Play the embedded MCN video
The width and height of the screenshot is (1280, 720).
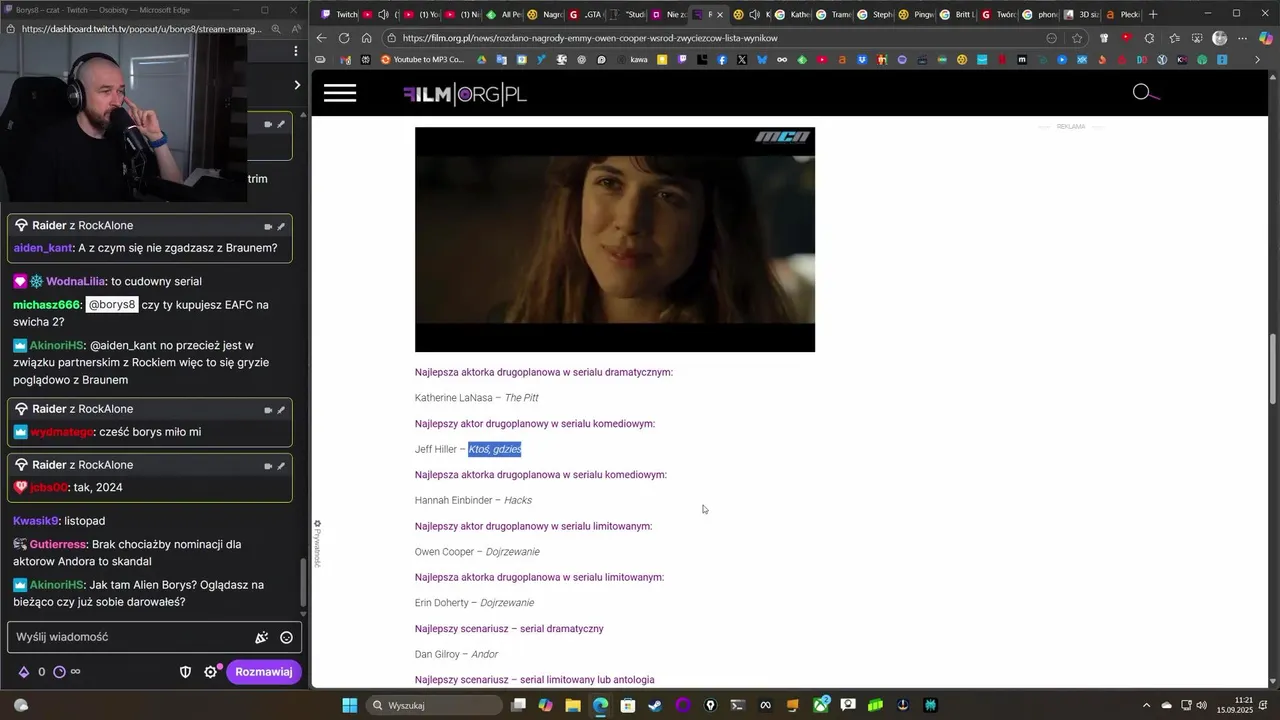(x=615, y=240)
